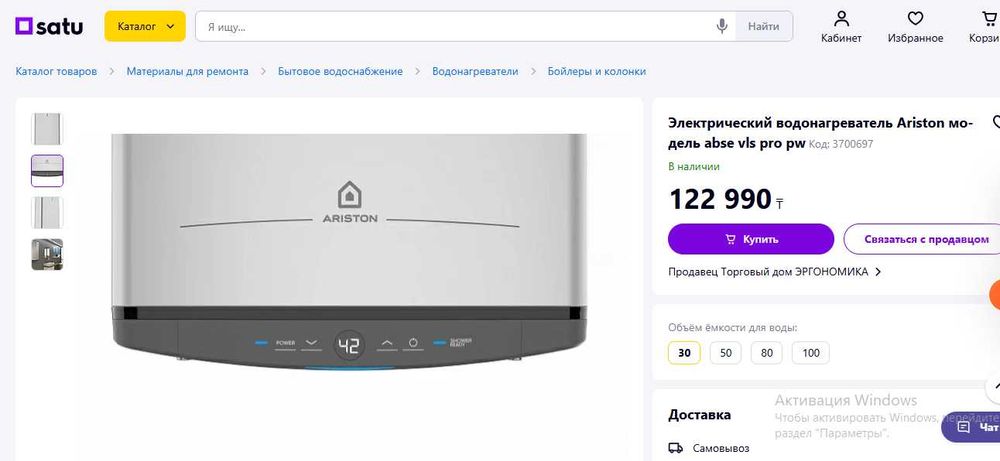1000x461 pixels.
Task: Add product to favorites via heart icon
Action: pyautogui.click(x=996, y=121)
